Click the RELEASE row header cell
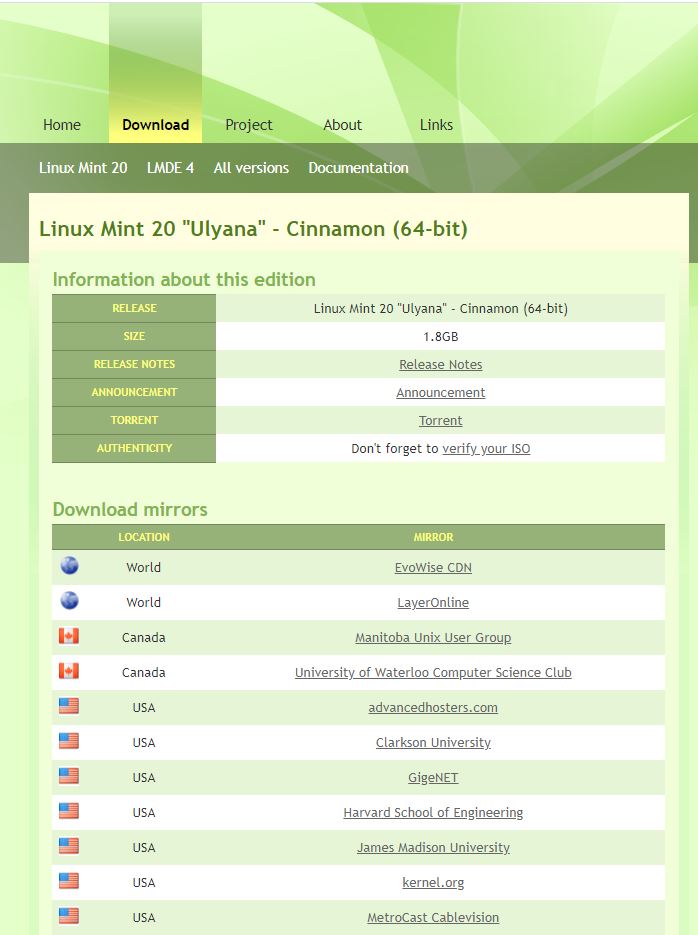This screenshot has width=698, height=935. click(134, 308)
